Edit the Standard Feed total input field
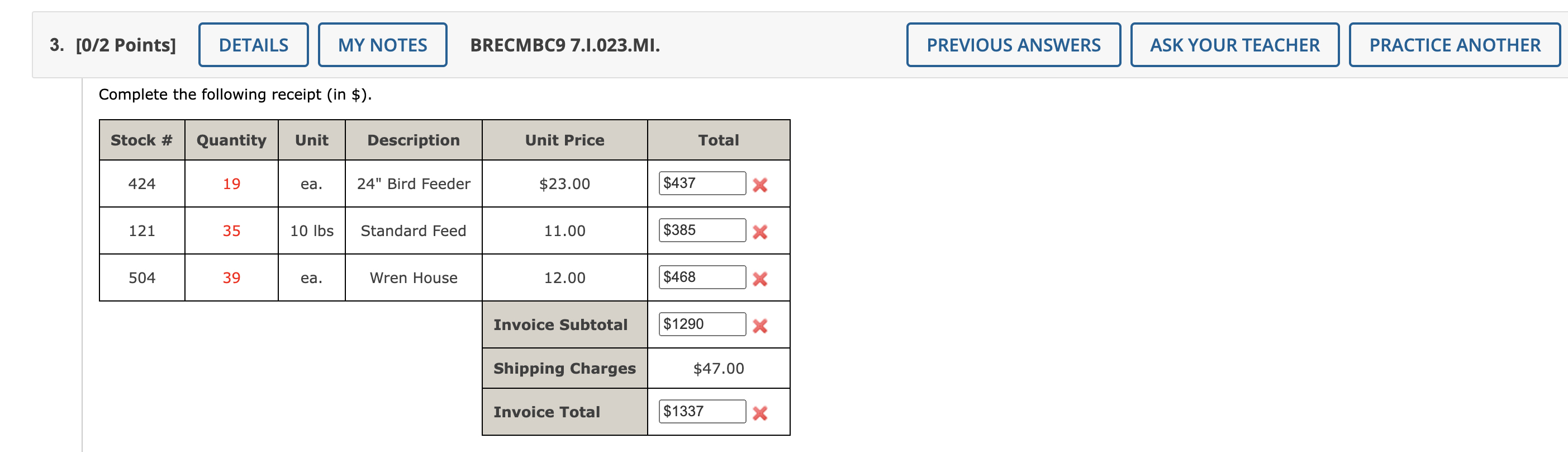1568x452 pixels. 702,230
